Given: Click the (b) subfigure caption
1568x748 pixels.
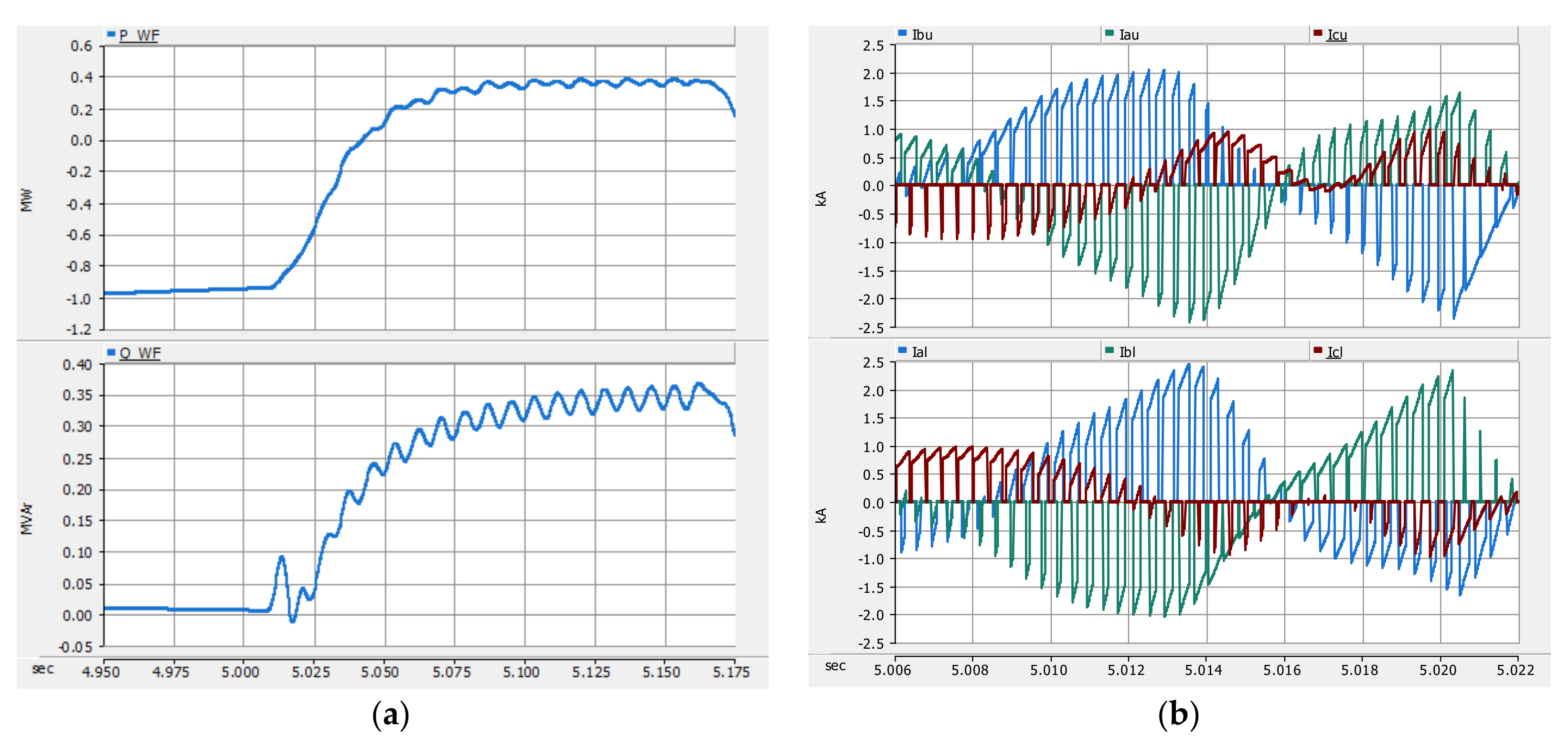Looking at the screenshot, I should (x=1178, y=715).
